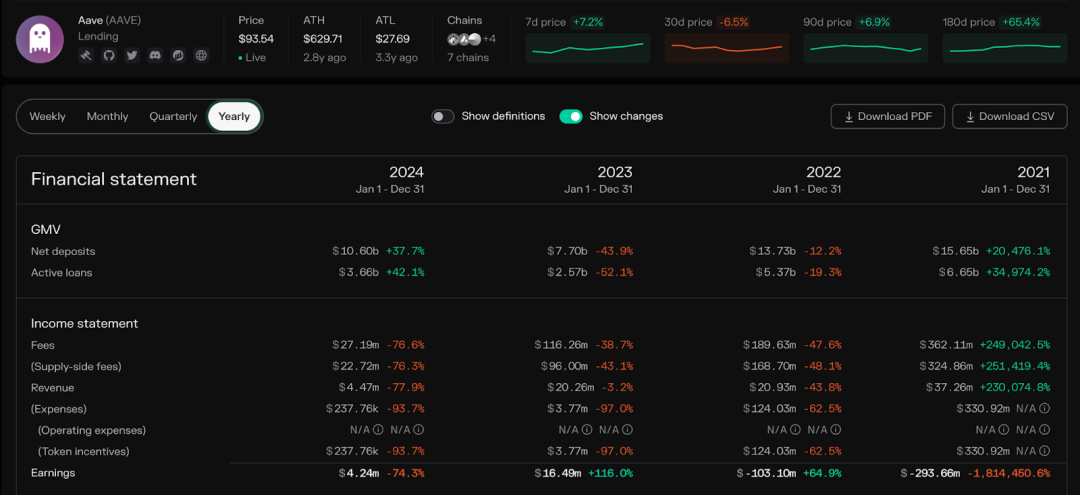1080x495 pixels.
Task: Click the chart analytics icon under Lending
Action: pos(178,56)
